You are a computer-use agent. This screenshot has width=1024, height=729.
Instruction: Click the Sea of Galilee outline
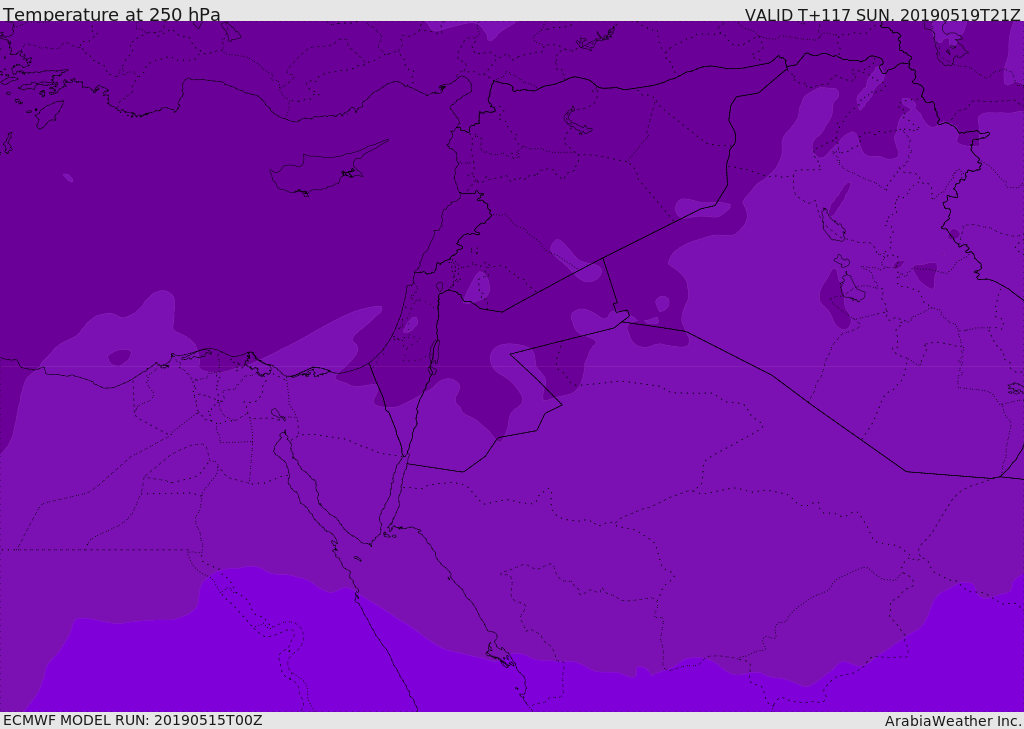439,287
